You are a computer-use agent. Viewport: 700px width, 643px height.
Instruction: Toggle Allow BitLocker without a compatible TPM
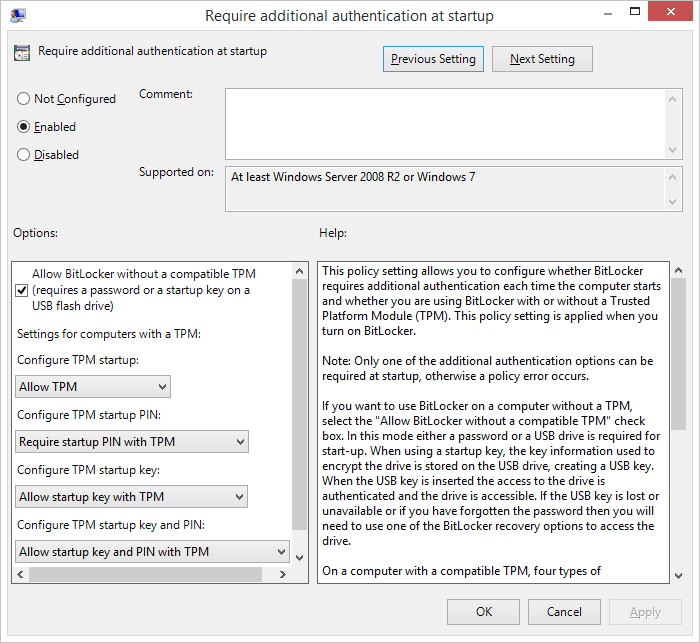click(x=23, y=290)
